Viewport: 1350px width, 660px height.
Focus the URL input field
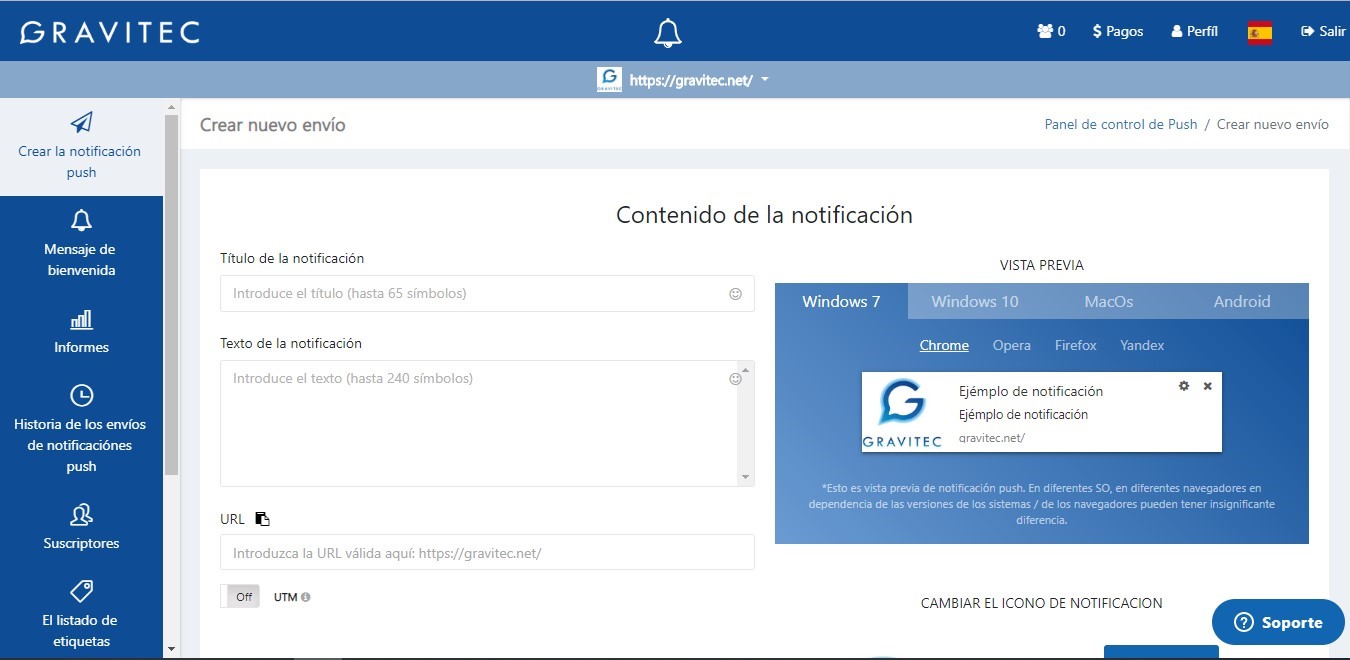coord(487,552)
